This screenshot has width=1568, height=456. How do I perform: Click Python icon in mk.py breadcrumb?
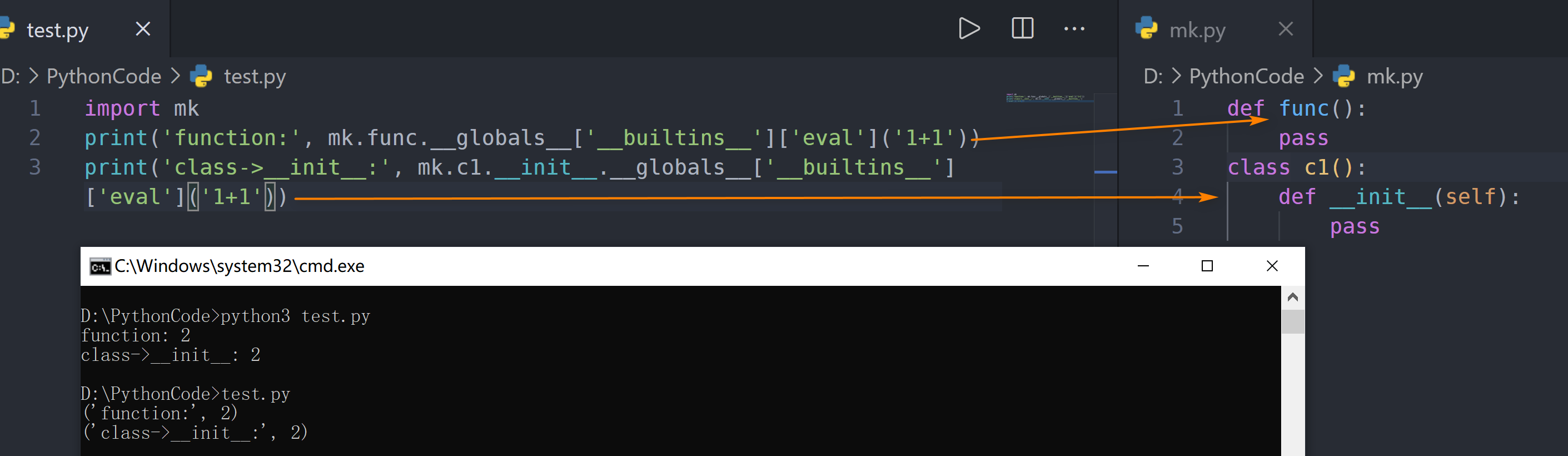tap(1344, 77)
